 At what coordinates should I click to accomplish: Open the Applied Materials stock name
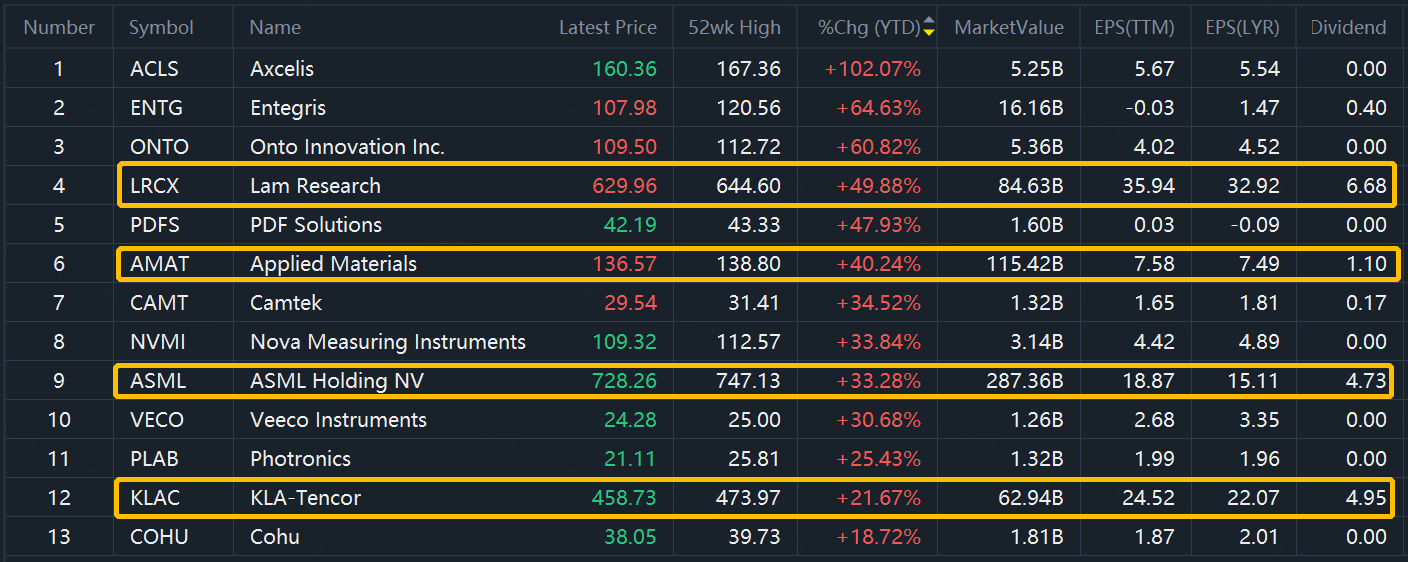click(x=333, y=264)
